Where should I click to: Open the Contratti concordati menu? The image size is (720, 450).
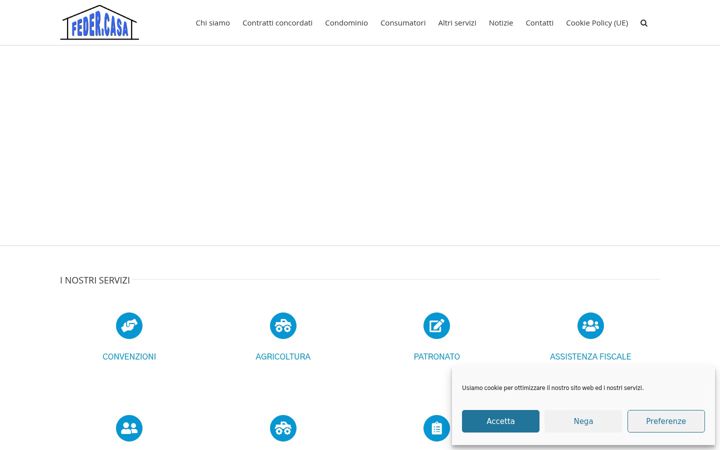click(277, 23)
